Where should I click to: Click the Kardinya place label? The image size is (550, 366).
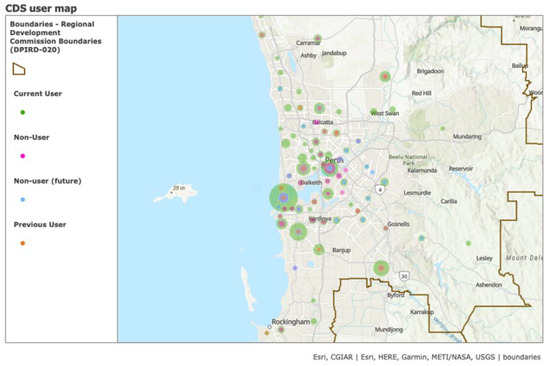pyautogui.click(x=320, y=219)
